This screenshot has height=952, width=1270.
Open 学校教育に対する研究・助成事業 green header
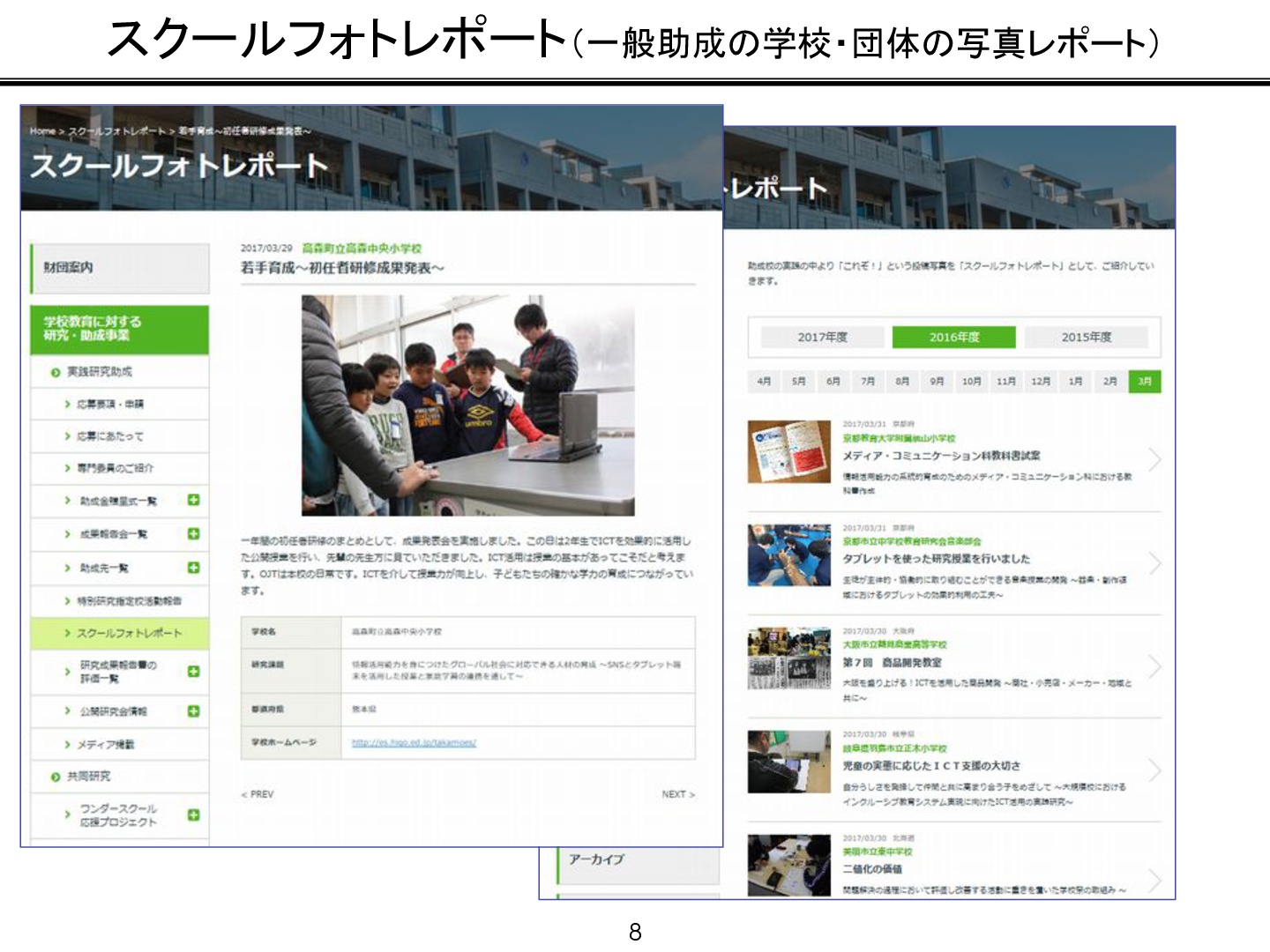(120, 330)
